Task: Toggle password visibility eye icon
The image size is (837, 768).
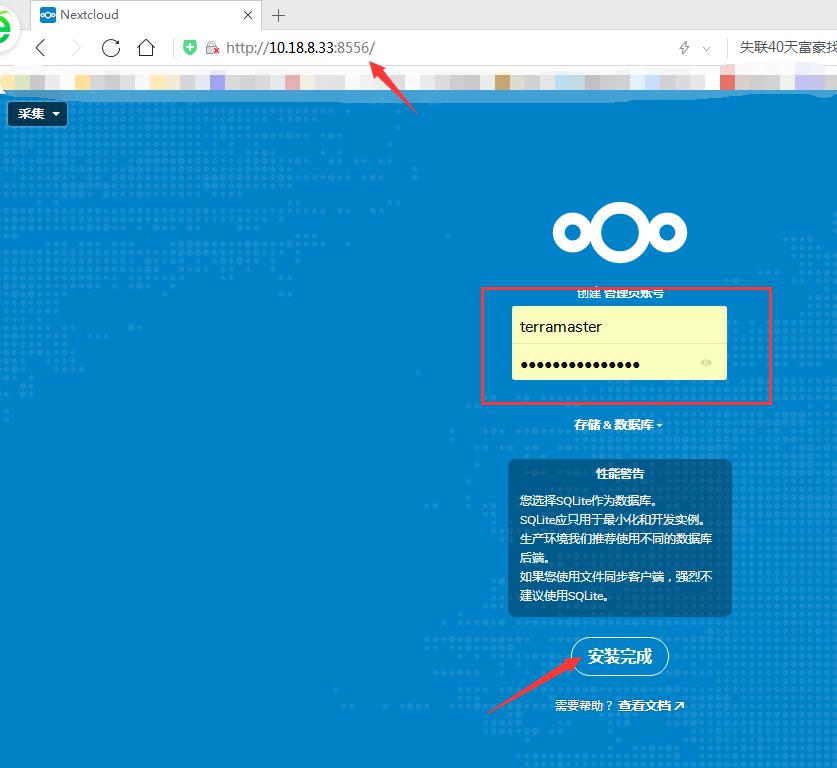Action: point(706,363)
